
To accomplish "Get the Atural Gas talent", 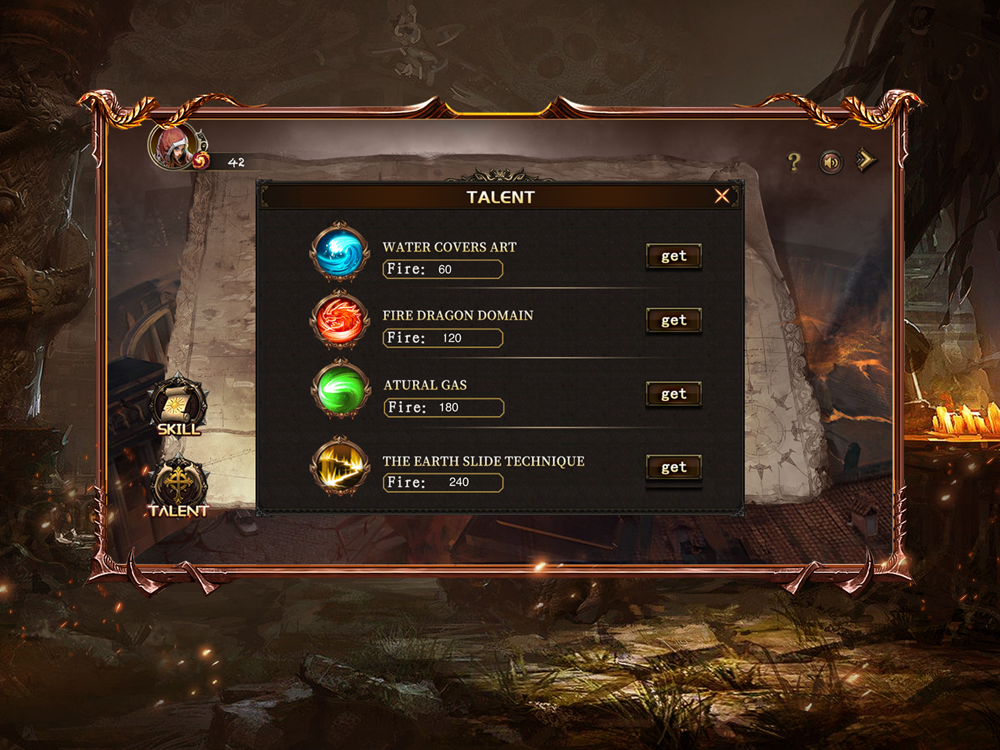I will tap(673, 394).
